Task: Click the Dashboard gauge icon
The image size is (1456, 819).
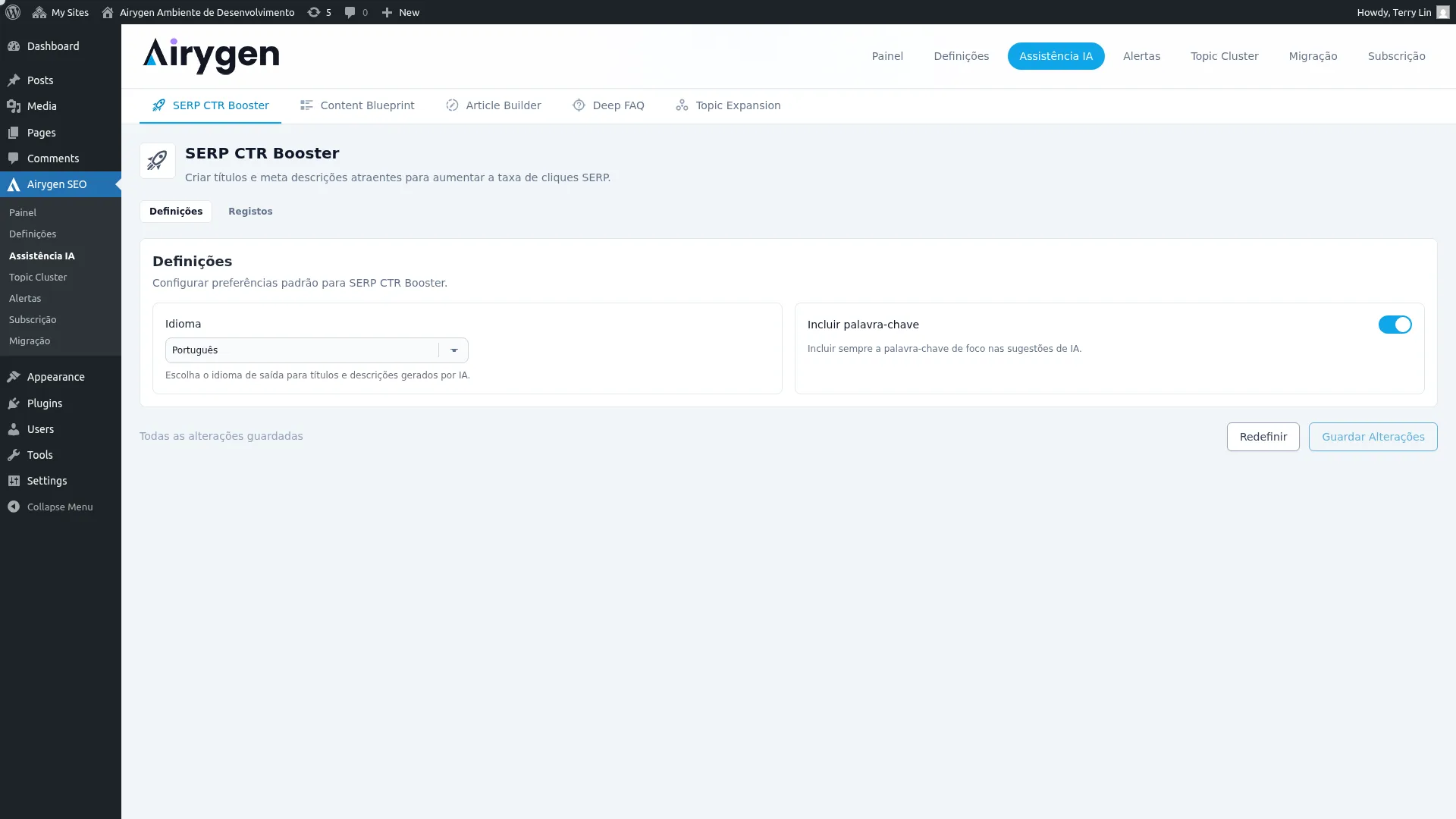Action: pos(14,46)
